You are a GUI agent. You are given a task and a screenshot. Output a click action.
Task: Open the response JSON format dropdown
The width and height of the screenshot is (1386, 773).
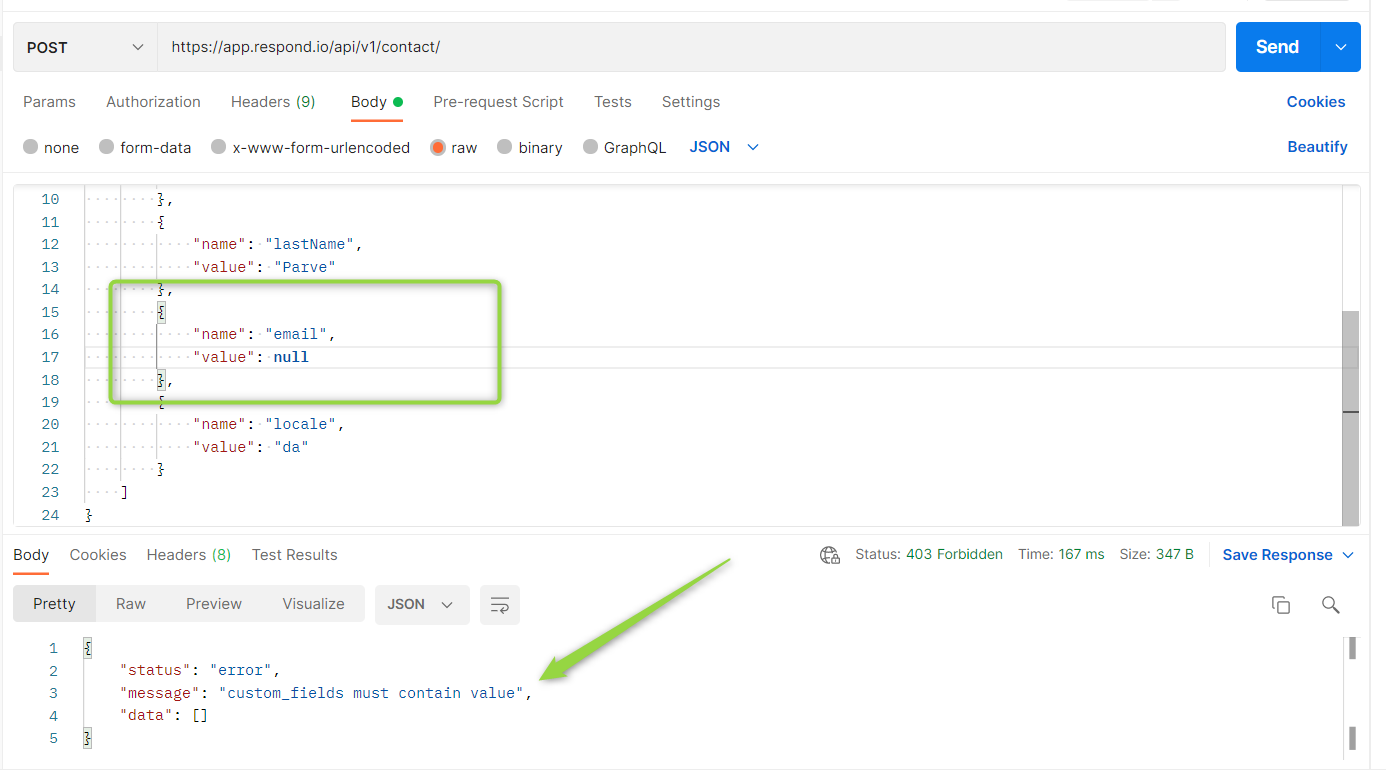(x=422, y=604)
